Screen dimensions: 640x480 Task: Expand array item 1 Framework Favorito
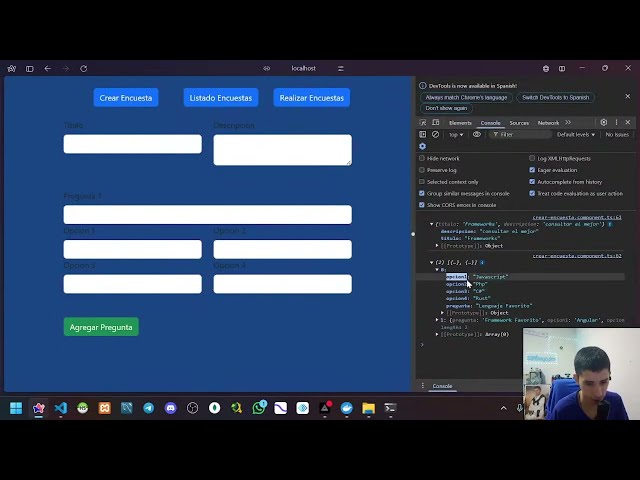click(437, 320)
